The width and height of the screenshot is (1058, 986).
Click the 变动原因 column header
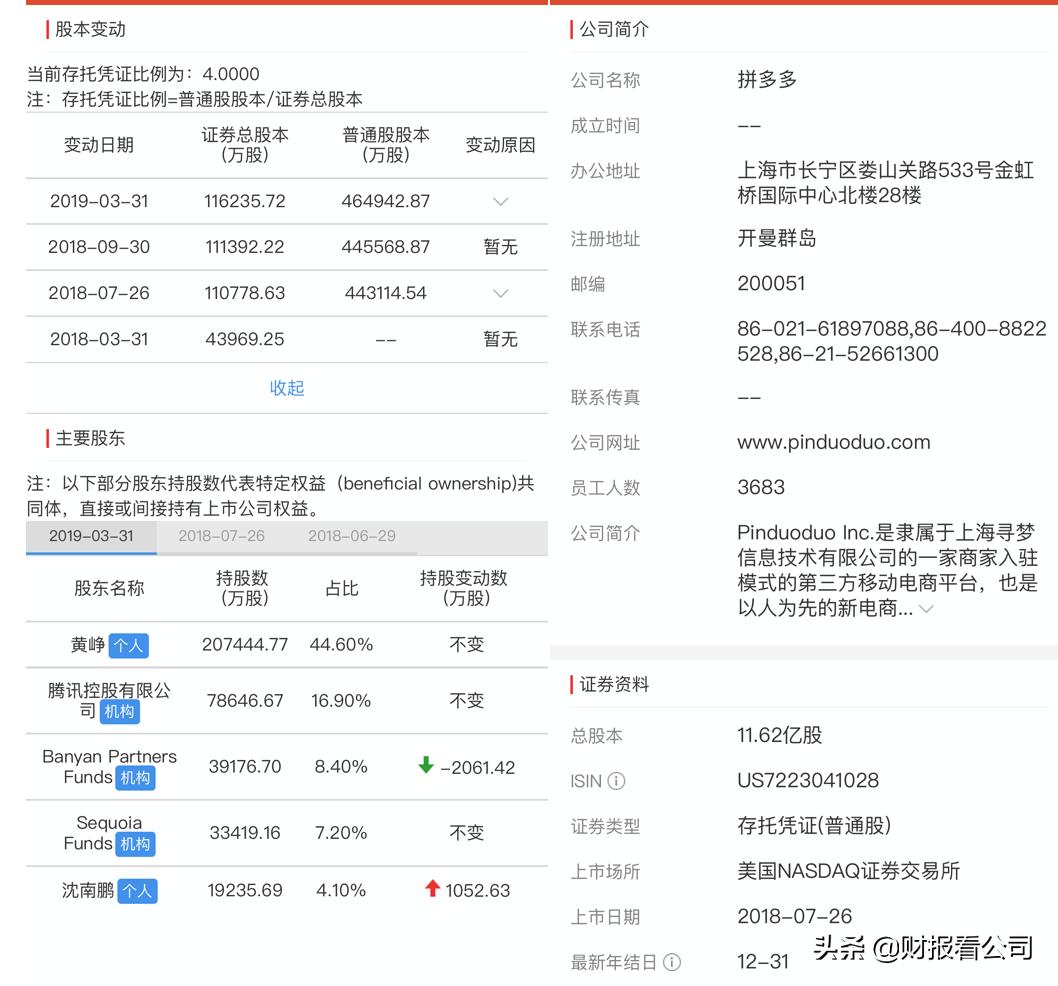click(x=500, y=145)
